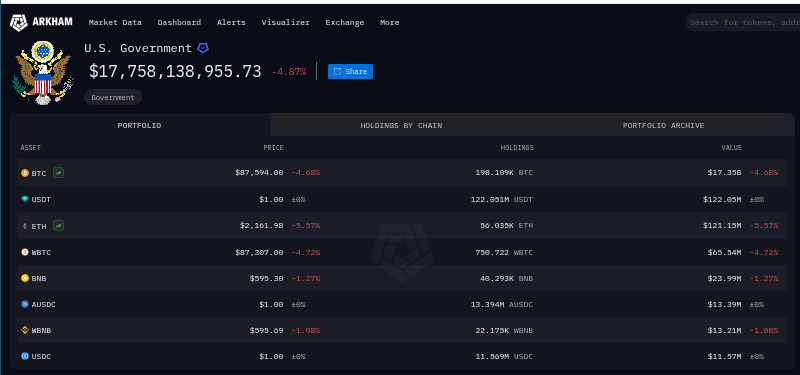
Task: Sort by the HOLDINGS column header
Action: (x=517, y=148)
